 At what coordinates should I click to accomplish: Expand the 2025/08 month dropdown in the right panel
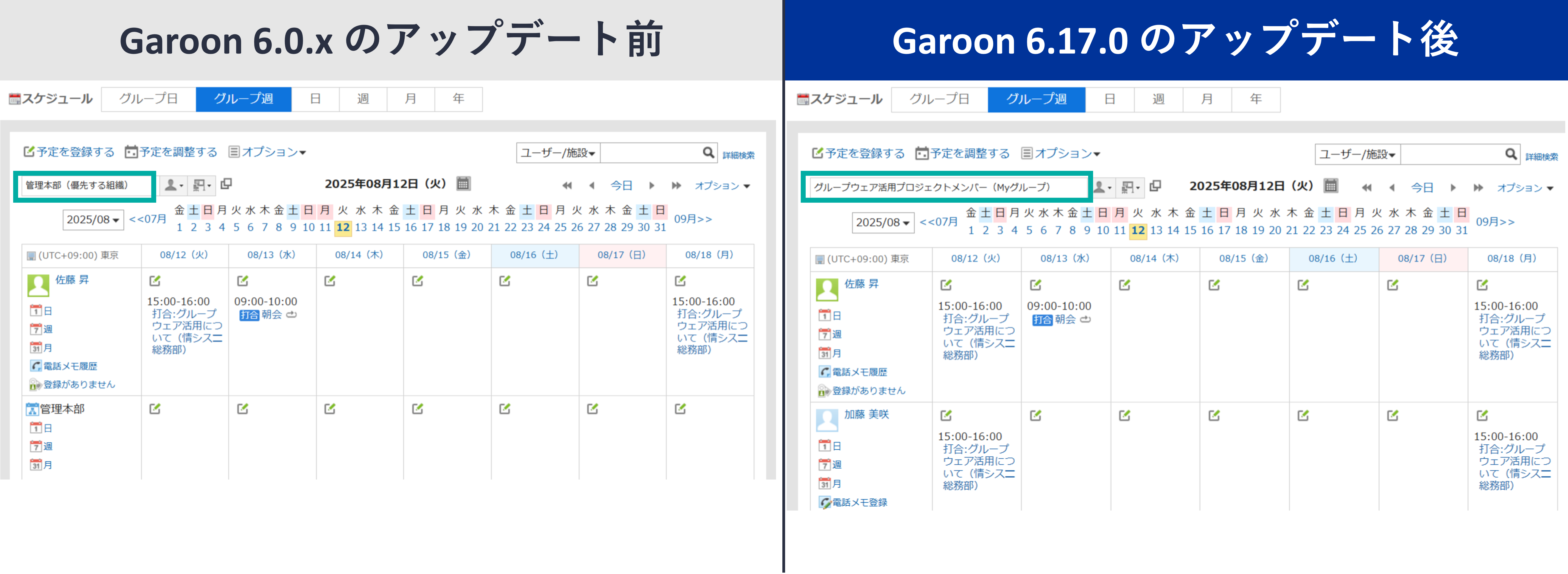tap(883, 223)
